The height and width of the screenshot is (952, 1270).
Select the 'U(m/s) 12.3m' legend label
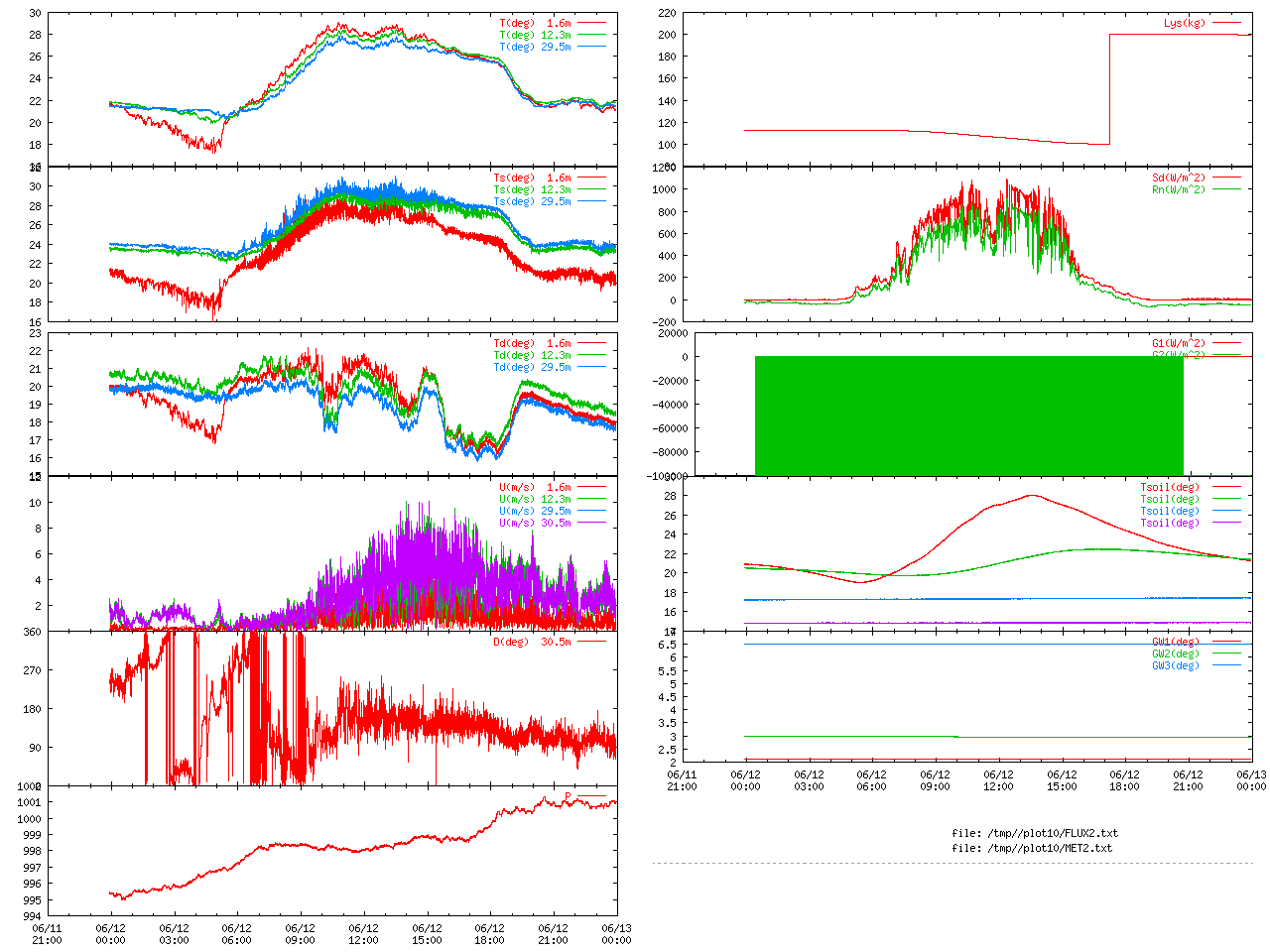click(x=535, y=499)
